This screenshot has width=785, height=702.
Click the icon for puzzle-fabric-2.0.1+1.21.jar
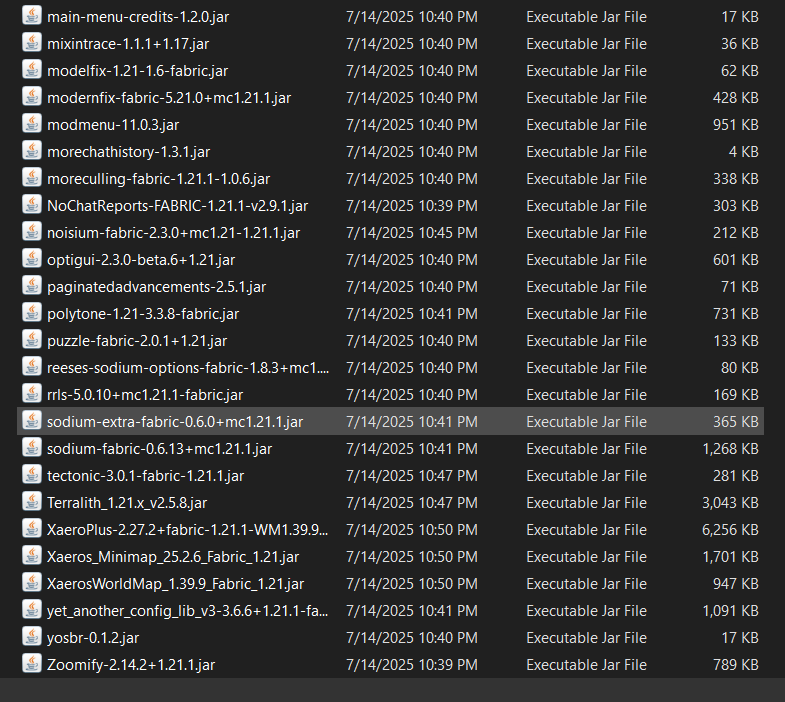tap(32, 340)
